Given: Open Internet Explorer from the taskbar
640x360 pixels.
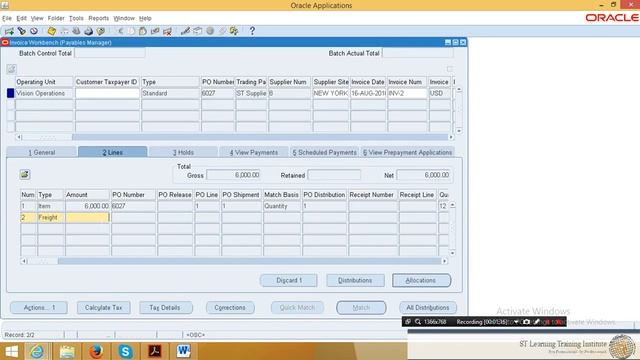Looking at the screenshot, I should click(37, 351).
